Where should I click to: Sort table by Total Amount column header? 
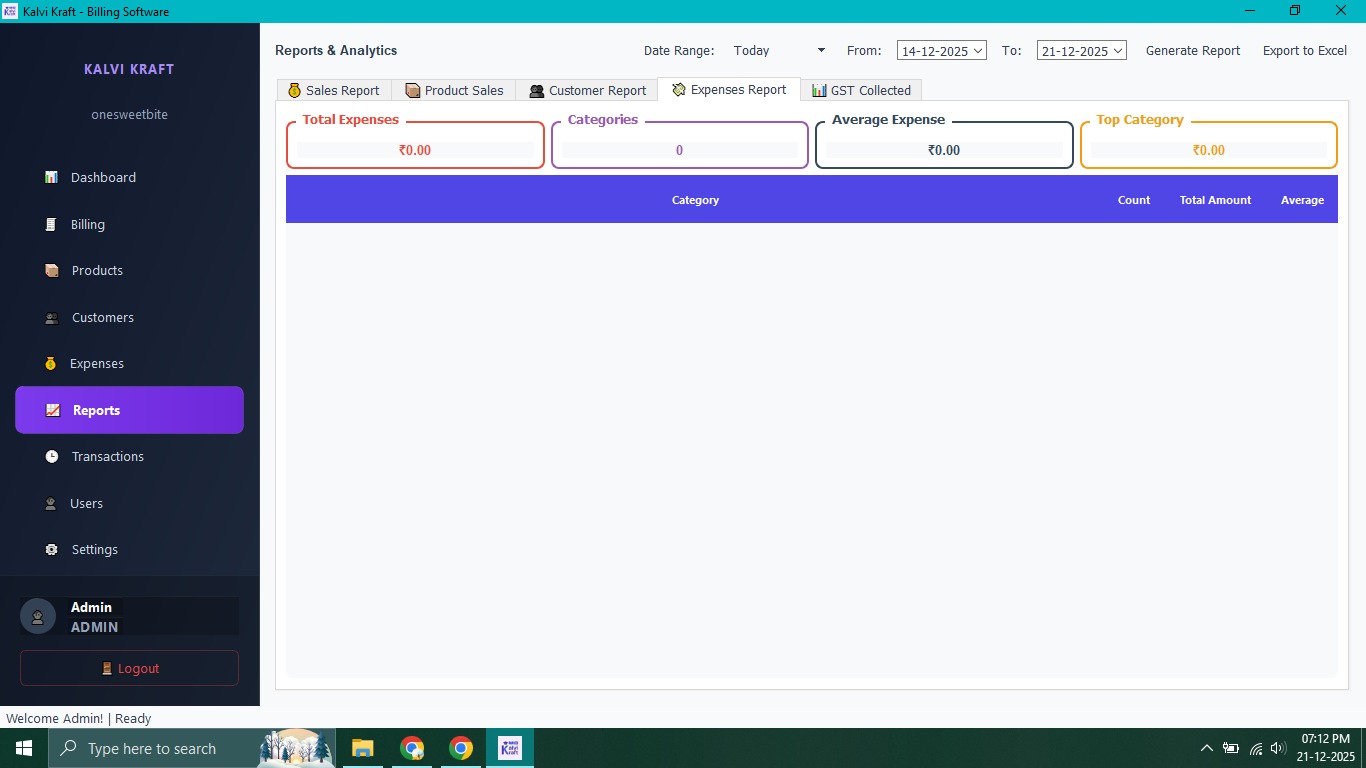tap(1215, 200)
